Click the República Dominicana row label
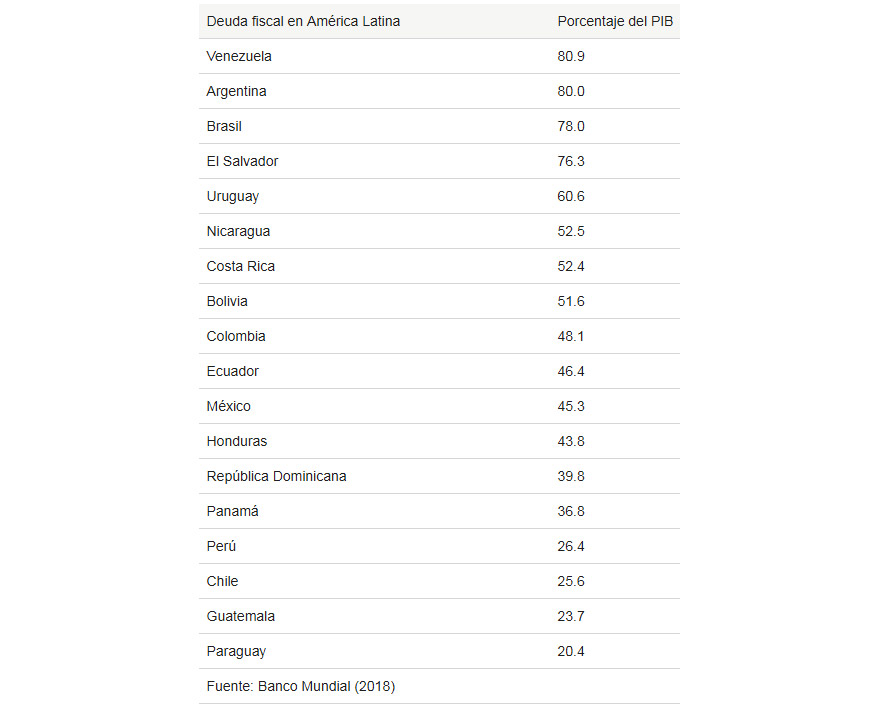Screen dimensions: 880x706 (276, 476)
